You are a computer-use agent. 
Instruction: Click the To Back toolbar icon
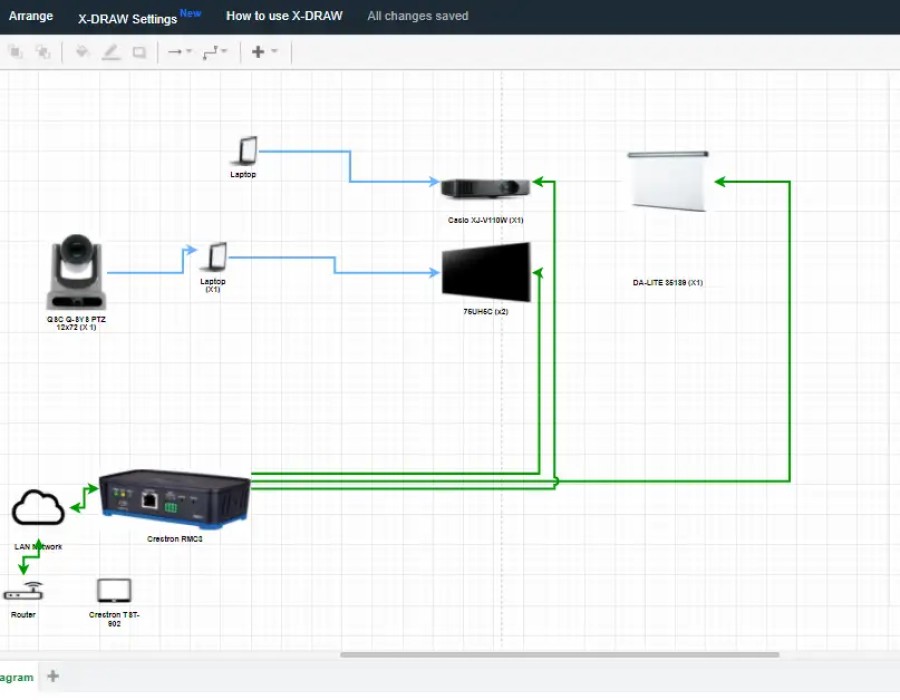[43, 52]
